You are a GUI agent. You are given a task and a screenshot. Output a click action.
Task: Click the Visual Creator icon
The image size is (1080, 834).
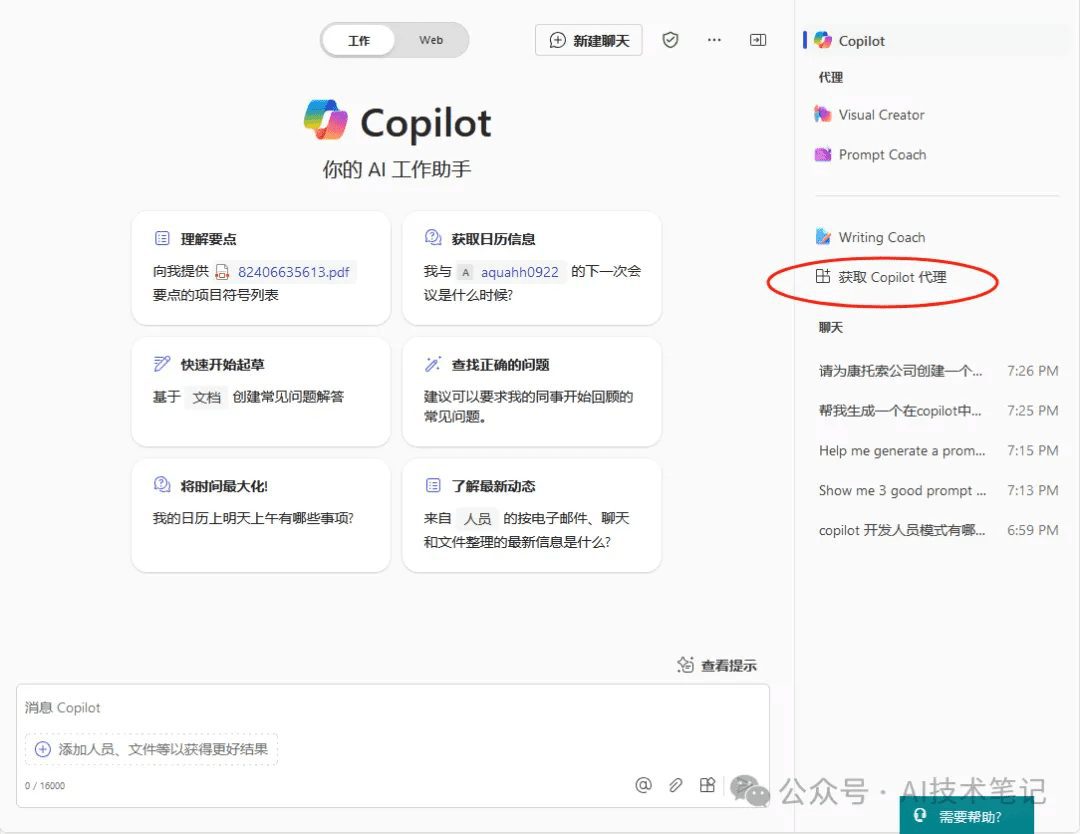pyautogui.click(x=822, y=114)
